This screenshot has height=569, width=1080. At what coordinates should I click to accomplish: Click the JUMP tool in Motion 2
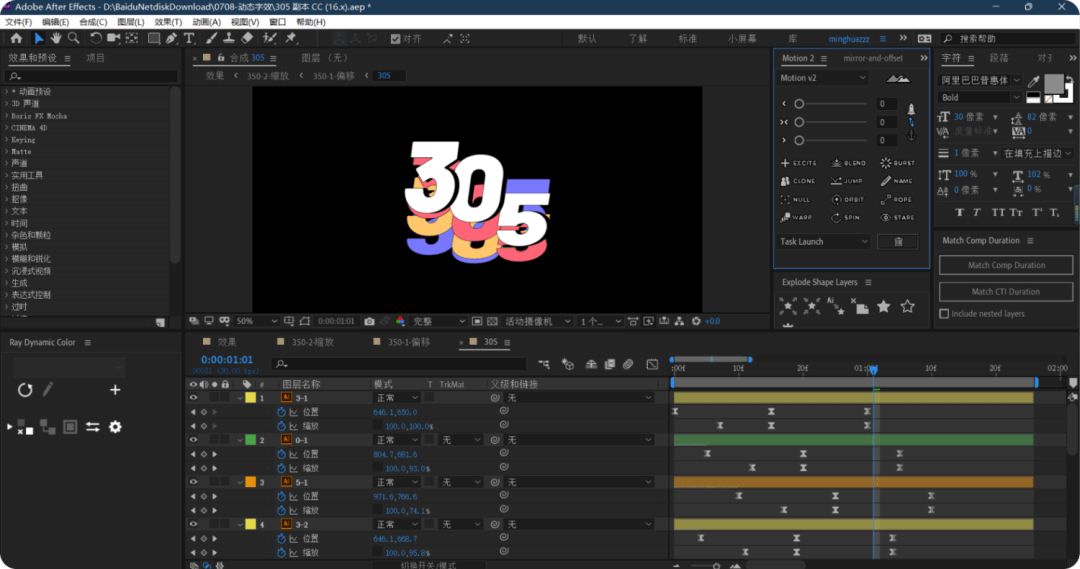click(x=847, y=181)
